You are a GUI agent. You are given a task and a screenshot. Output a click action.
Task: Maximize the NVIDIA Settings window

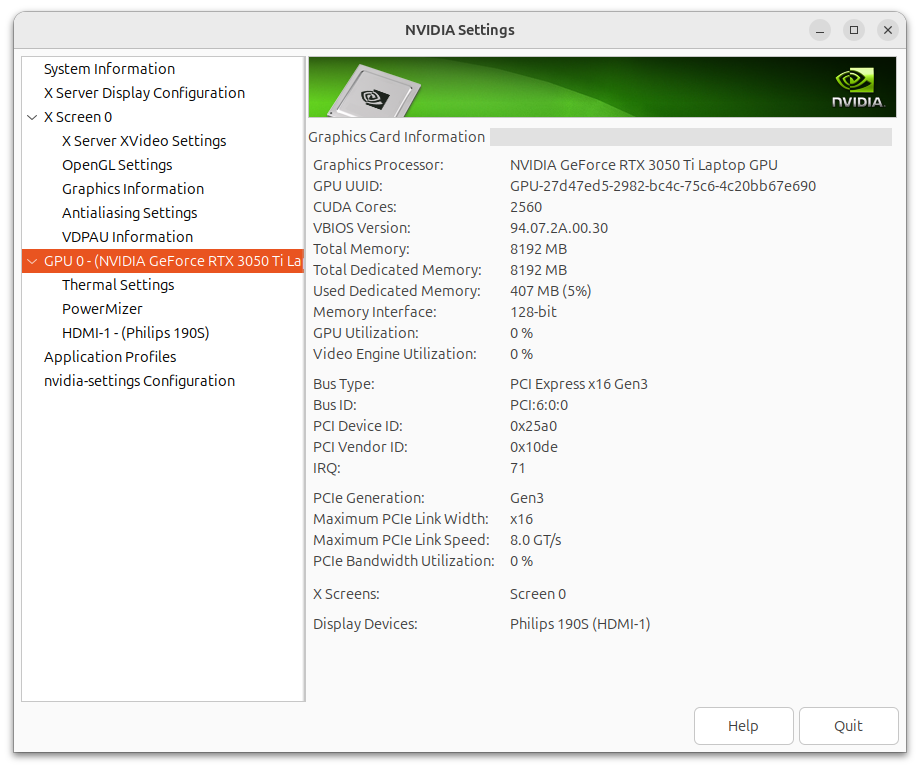(x=853, y=30)
